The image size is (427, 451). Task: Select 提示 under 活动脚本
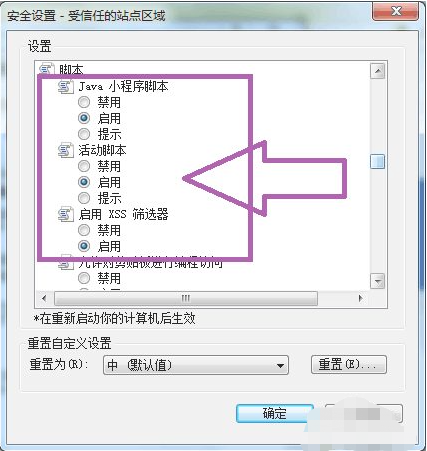(x=84, y=198)
